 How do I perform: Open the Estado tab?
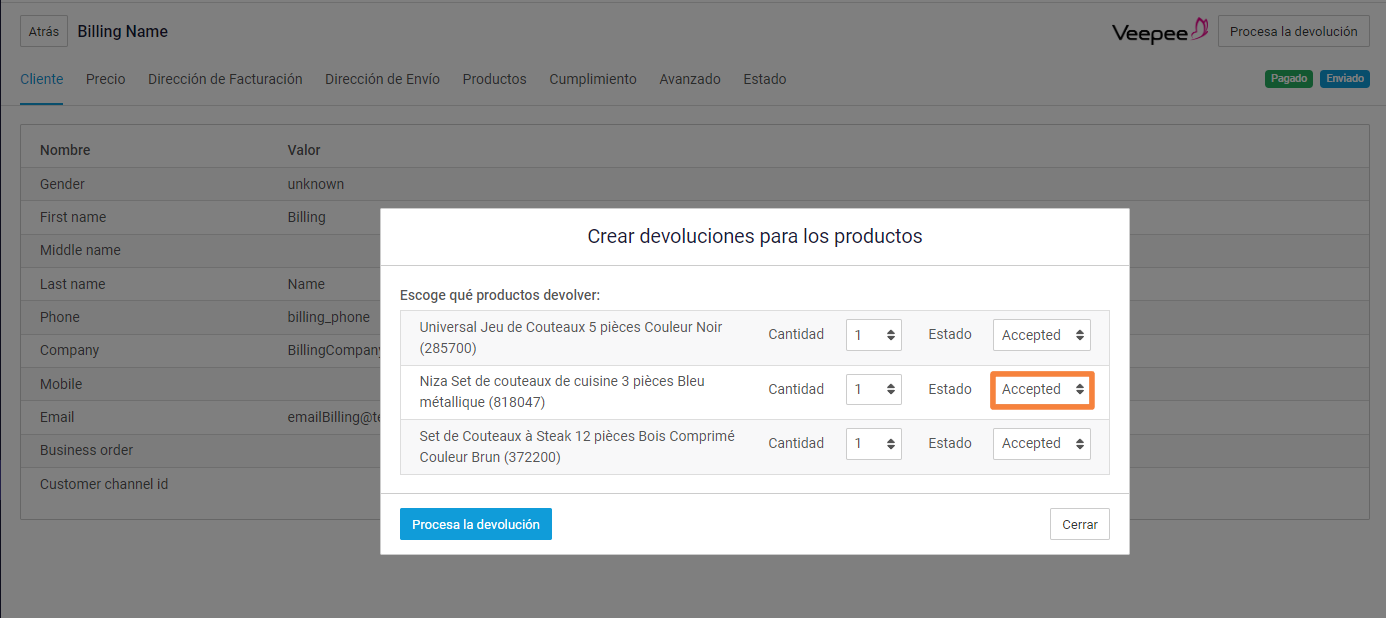[x=765, y=79]
